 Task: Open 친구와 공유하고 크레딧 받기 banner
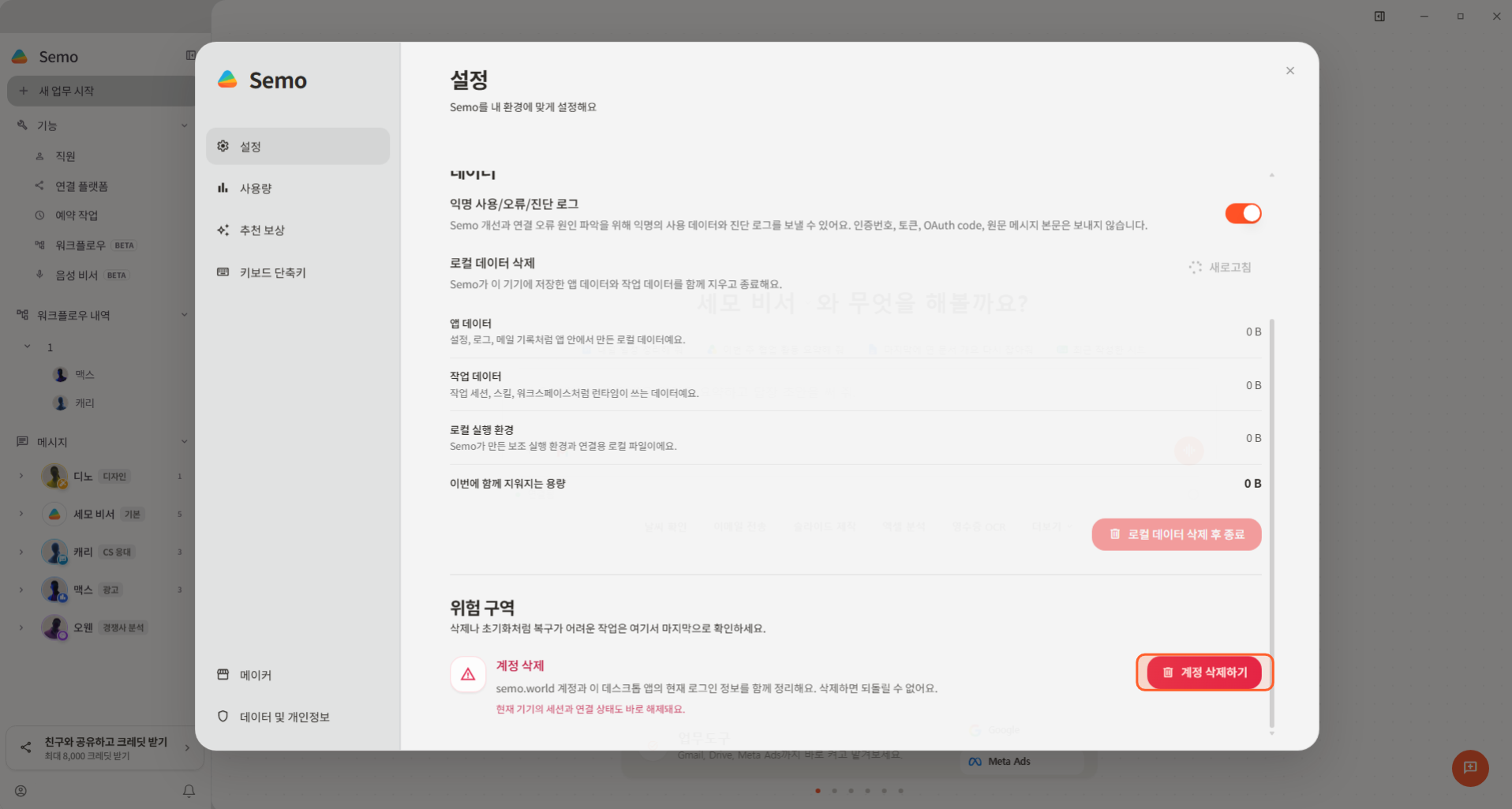pos(105,747)
